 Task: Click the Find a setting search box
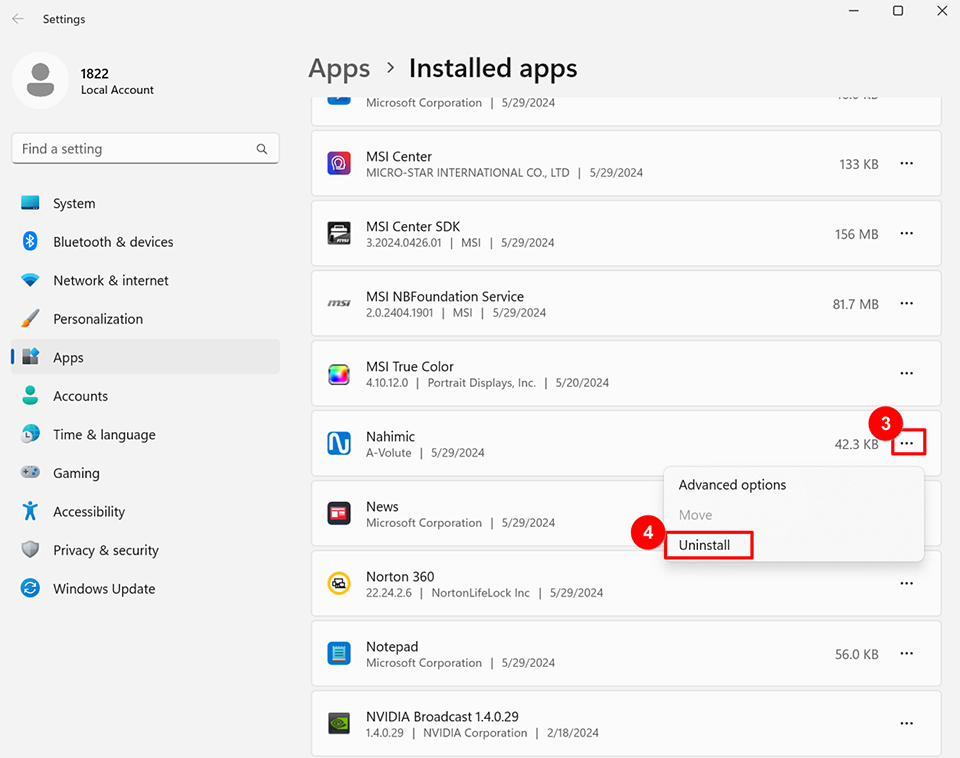pyautogui.click(x=145, y=149)
